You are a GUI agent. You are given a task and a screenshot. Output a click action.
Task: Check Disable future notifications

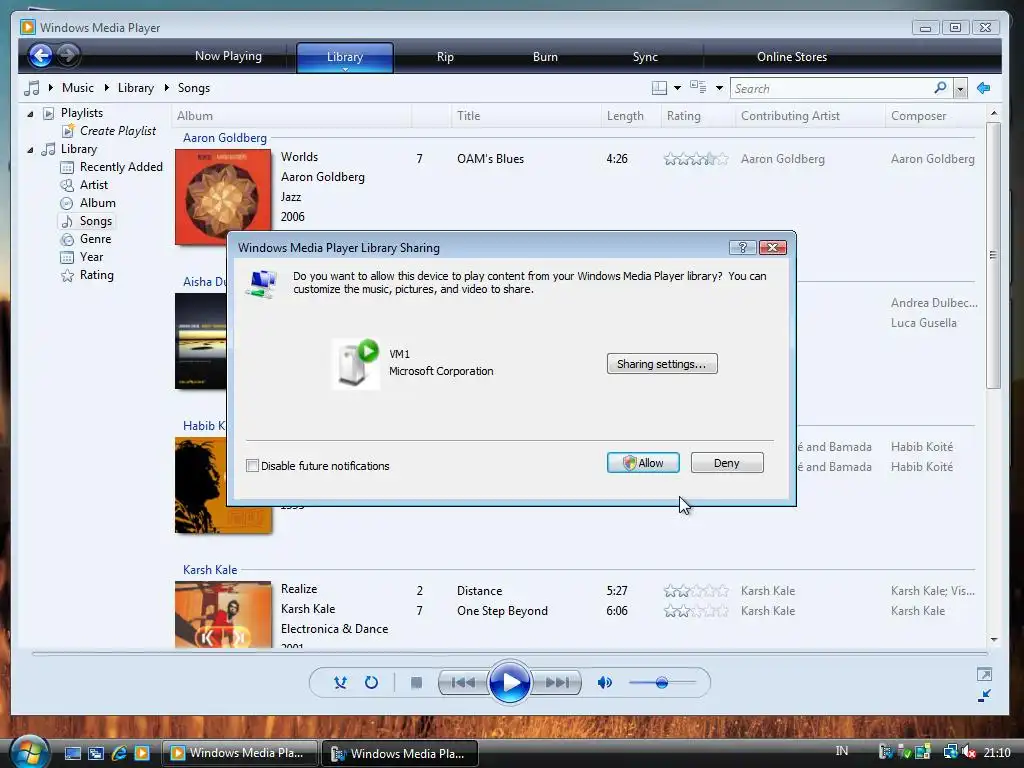coord(253,466)
